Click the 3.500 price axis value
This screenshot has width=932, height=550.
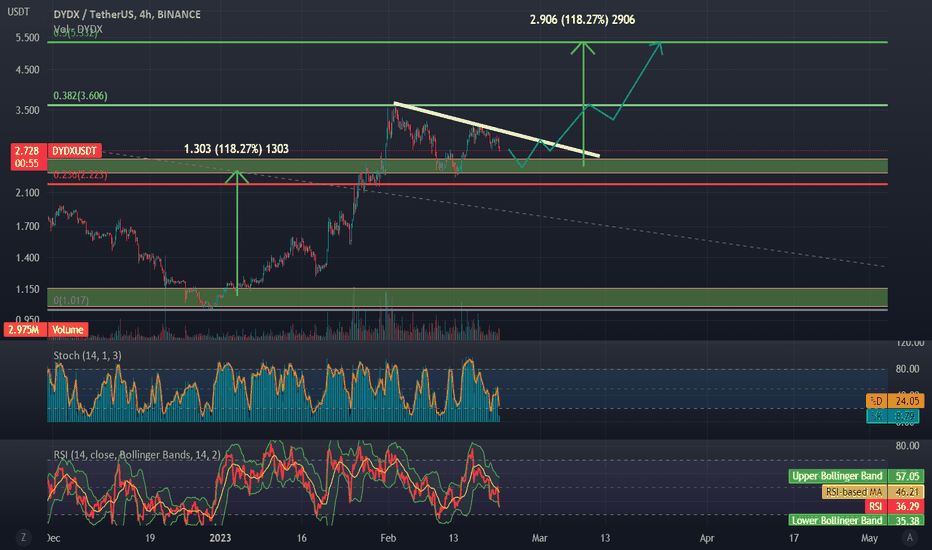27,110
